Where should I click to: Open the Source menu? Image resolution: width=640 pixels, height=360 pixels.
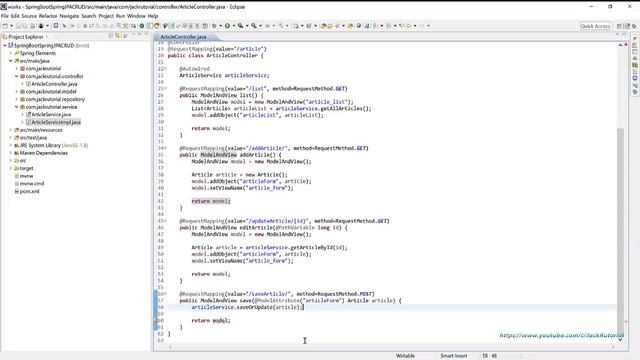(29, 16)
